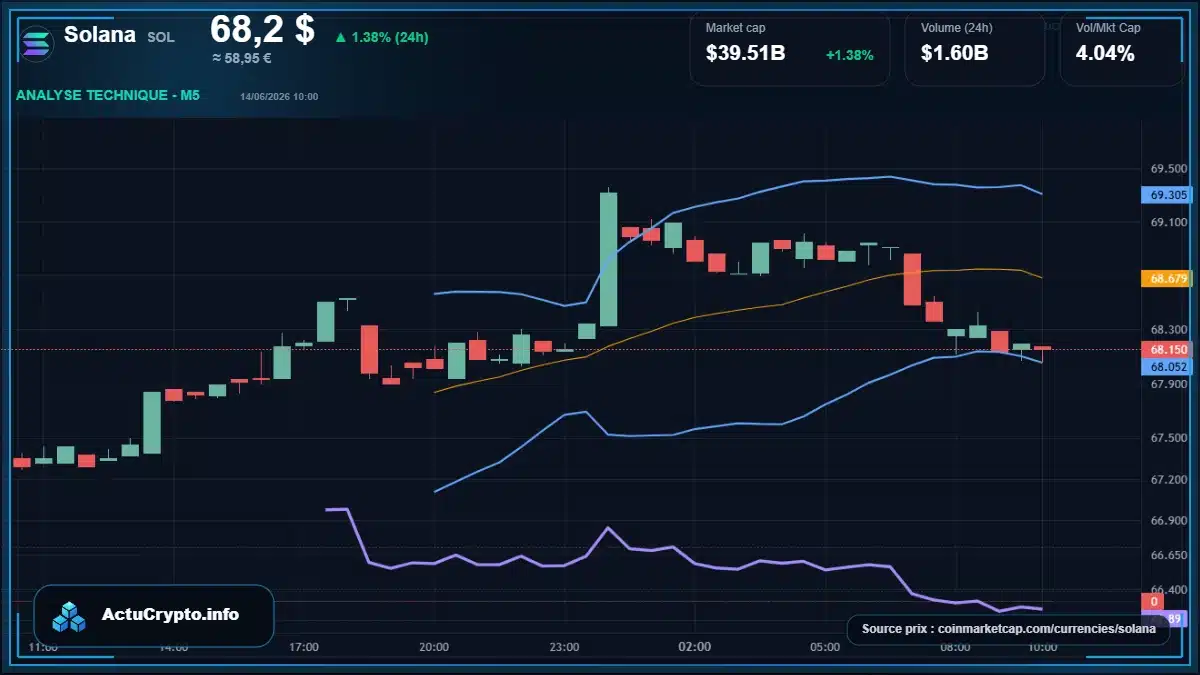Click the orange 68.679 price tag
The image size is (1200, 675).
1168,279
